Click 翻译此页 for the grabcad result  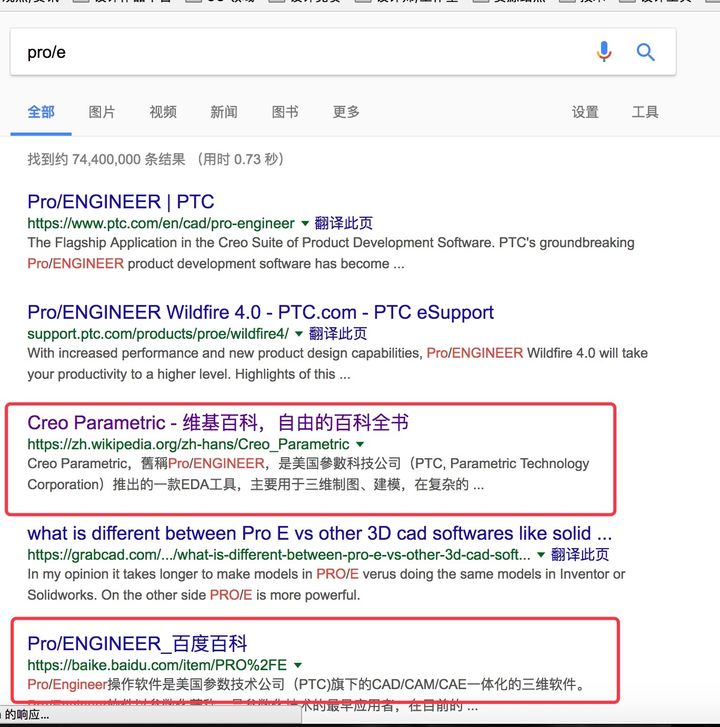click(580, 554)
